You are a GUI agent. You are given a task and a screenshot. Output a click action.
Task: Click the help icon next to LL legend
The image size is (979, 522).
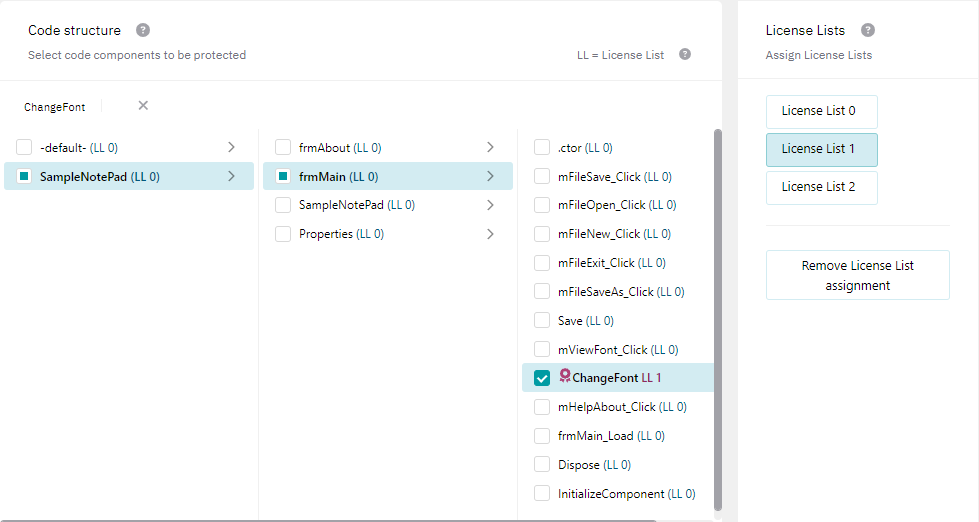[685, 54]
